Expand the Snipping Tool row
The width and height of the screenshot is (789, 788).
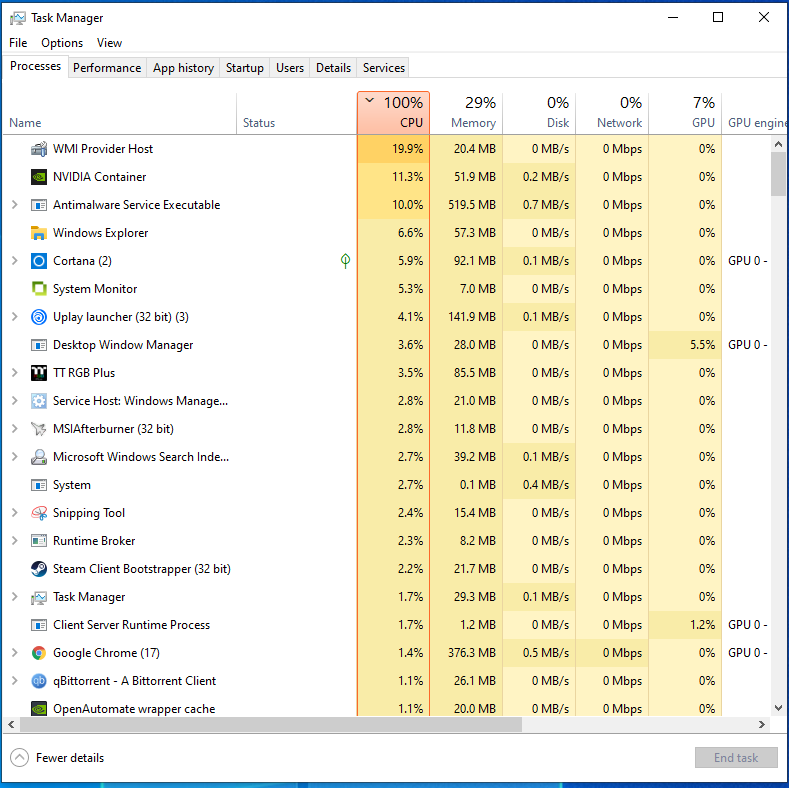click(x=15, y=513)
